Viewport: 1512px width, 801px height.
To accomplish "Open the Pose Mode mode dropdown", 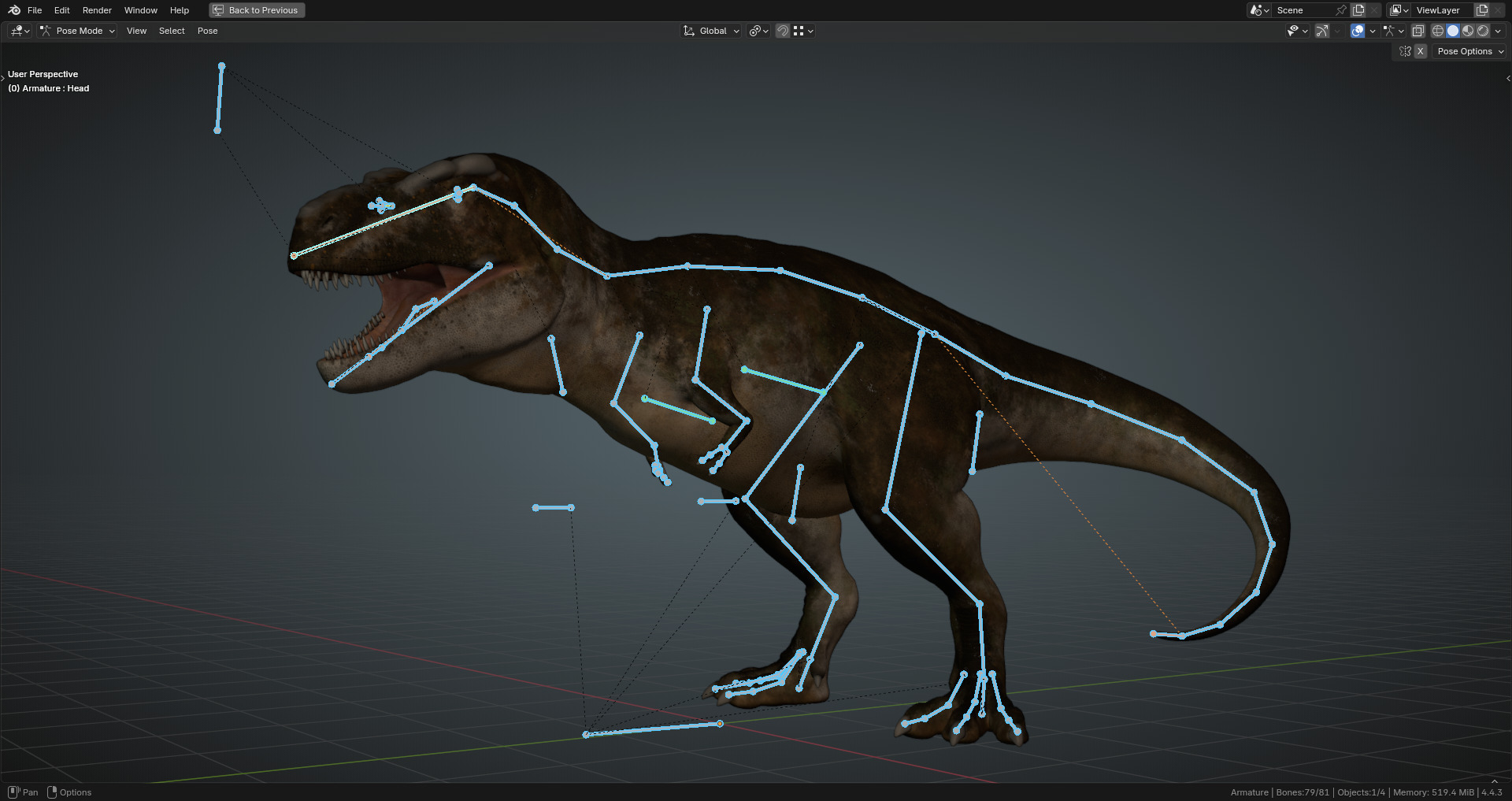I will point(77,31).
